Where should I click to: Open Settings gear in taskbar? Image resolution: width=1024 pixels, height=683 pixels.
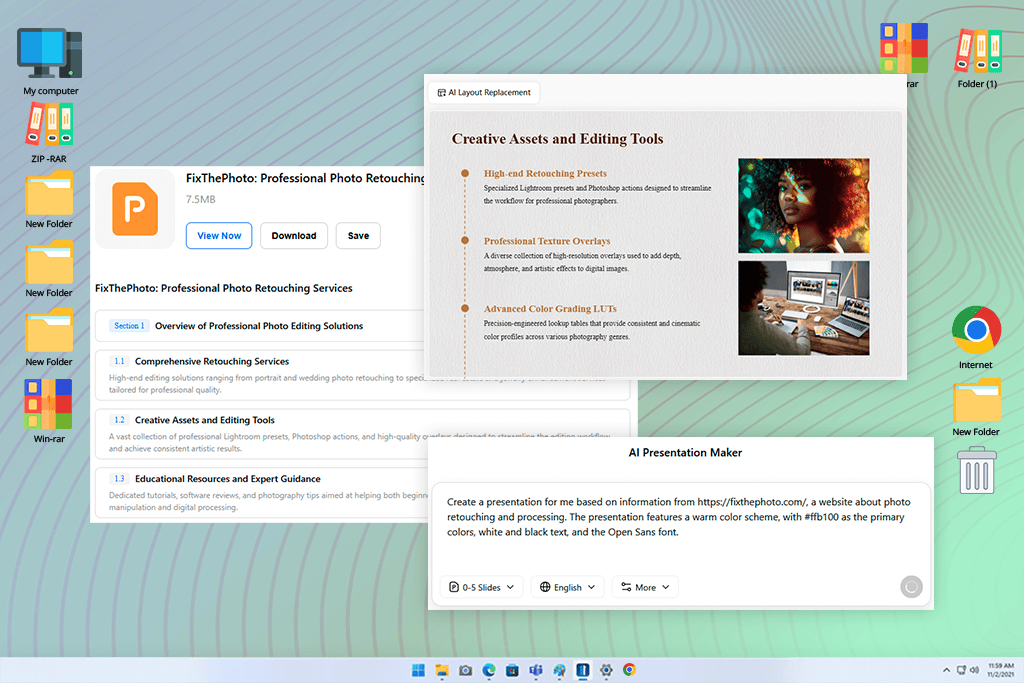point(606,670)
